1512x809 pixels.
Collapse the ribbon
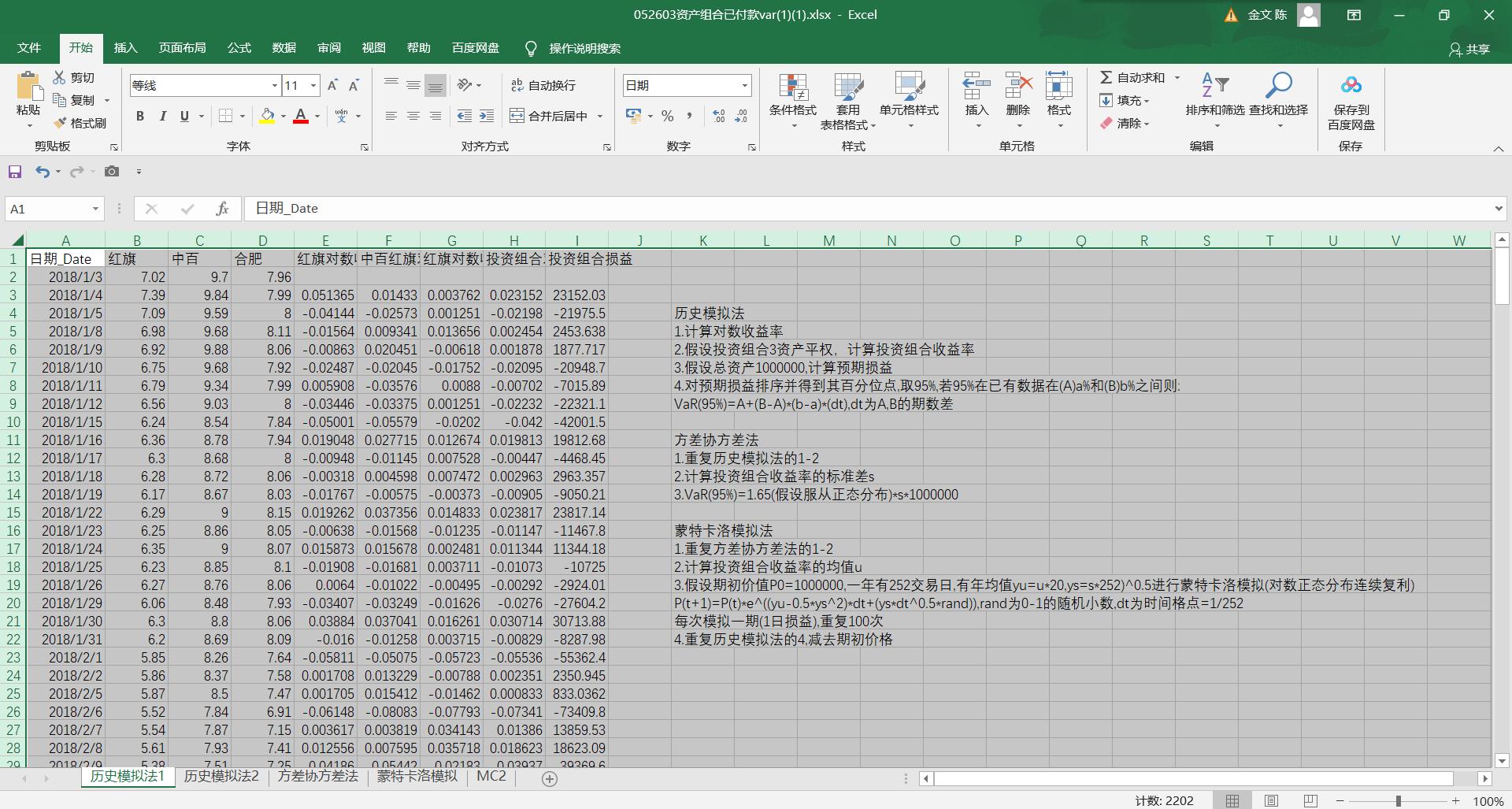(1499, 149)
